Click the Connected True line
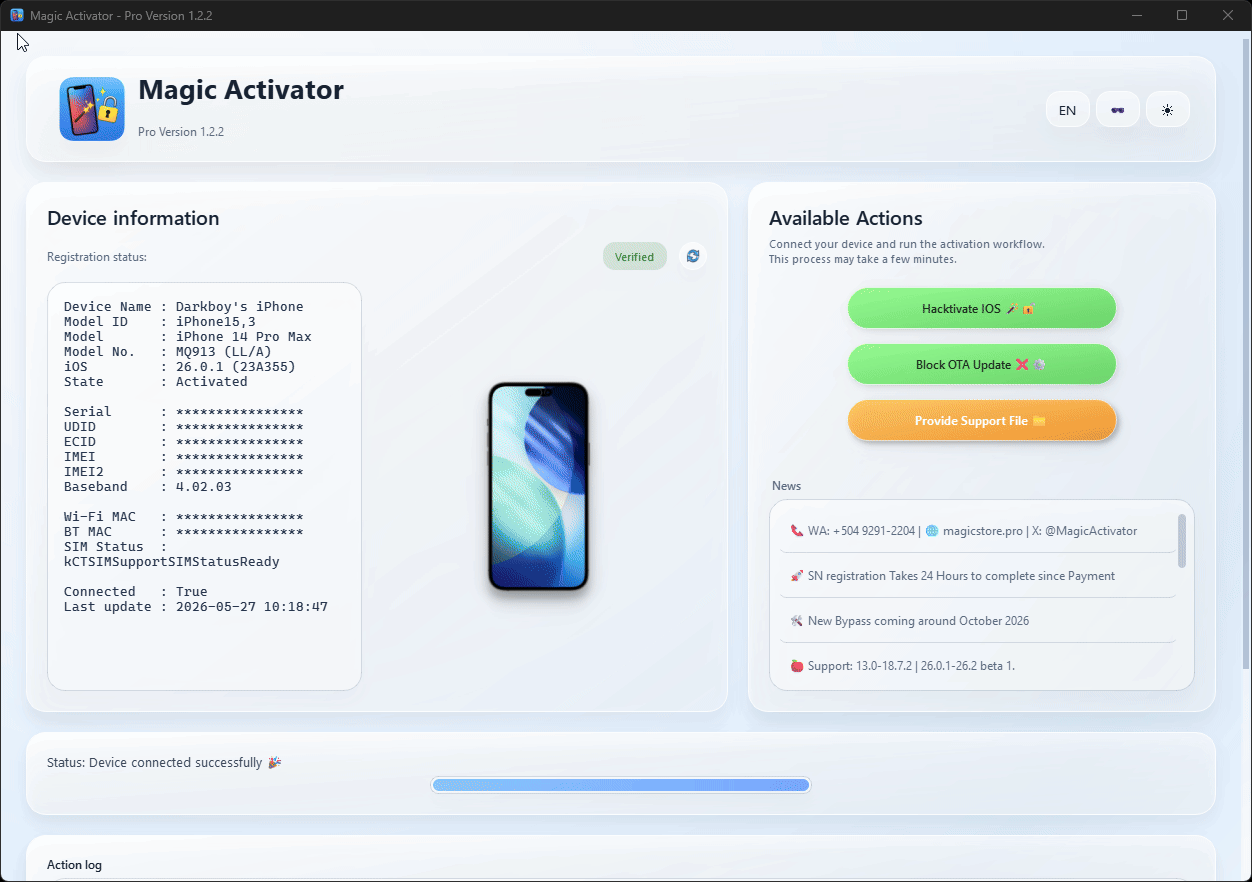The width and height of the screenshot is (1252, 882). point(136,592)
